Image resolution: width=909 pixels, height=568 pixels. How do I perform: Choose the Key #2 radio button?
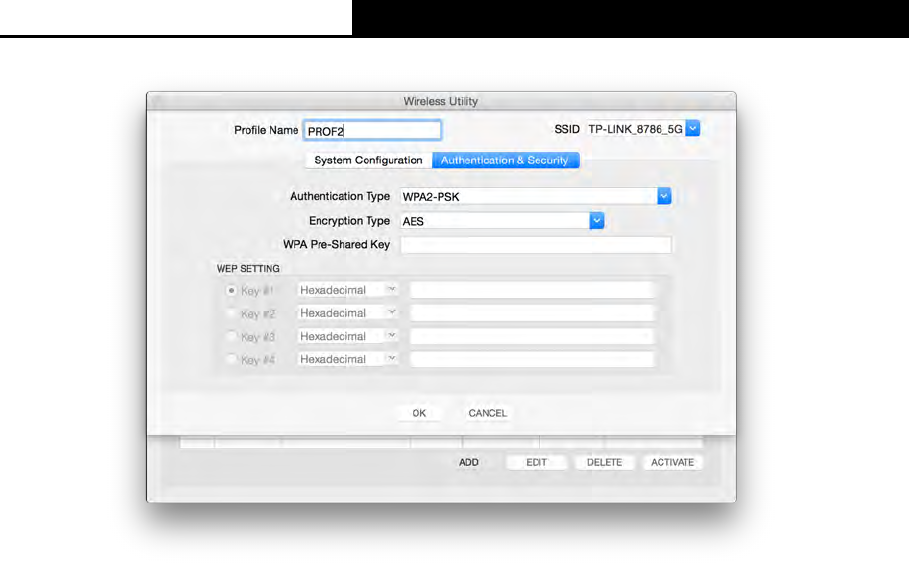[x=231, y=313]
